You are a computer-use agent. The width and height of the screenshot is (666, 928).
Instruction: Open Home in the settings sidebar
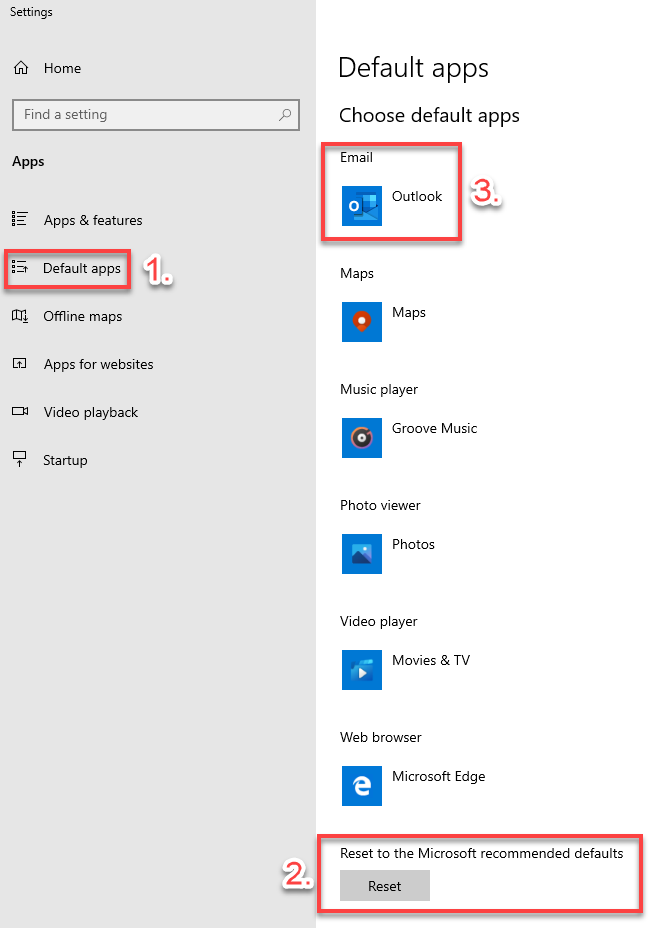(x=62, y=68)
